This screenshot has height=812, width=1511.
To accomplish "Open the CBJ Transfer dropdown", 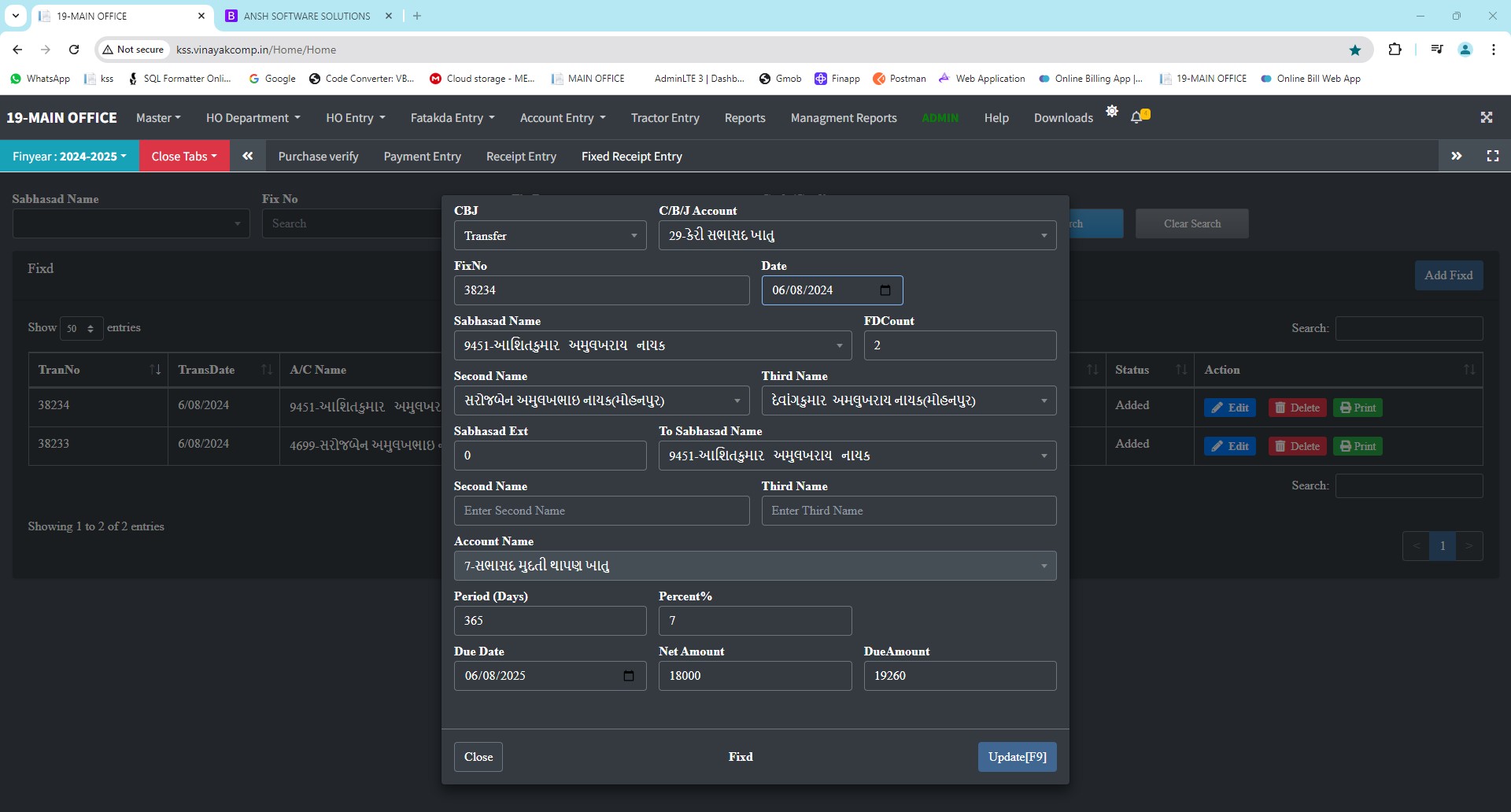I will point(549,235).
